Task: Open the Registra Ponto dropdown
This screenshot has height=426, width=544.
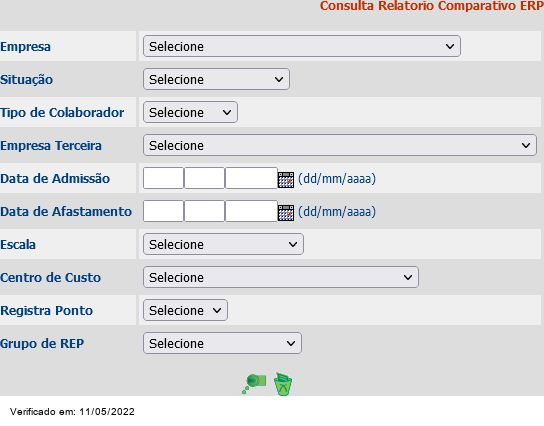Action: point(186,310)
